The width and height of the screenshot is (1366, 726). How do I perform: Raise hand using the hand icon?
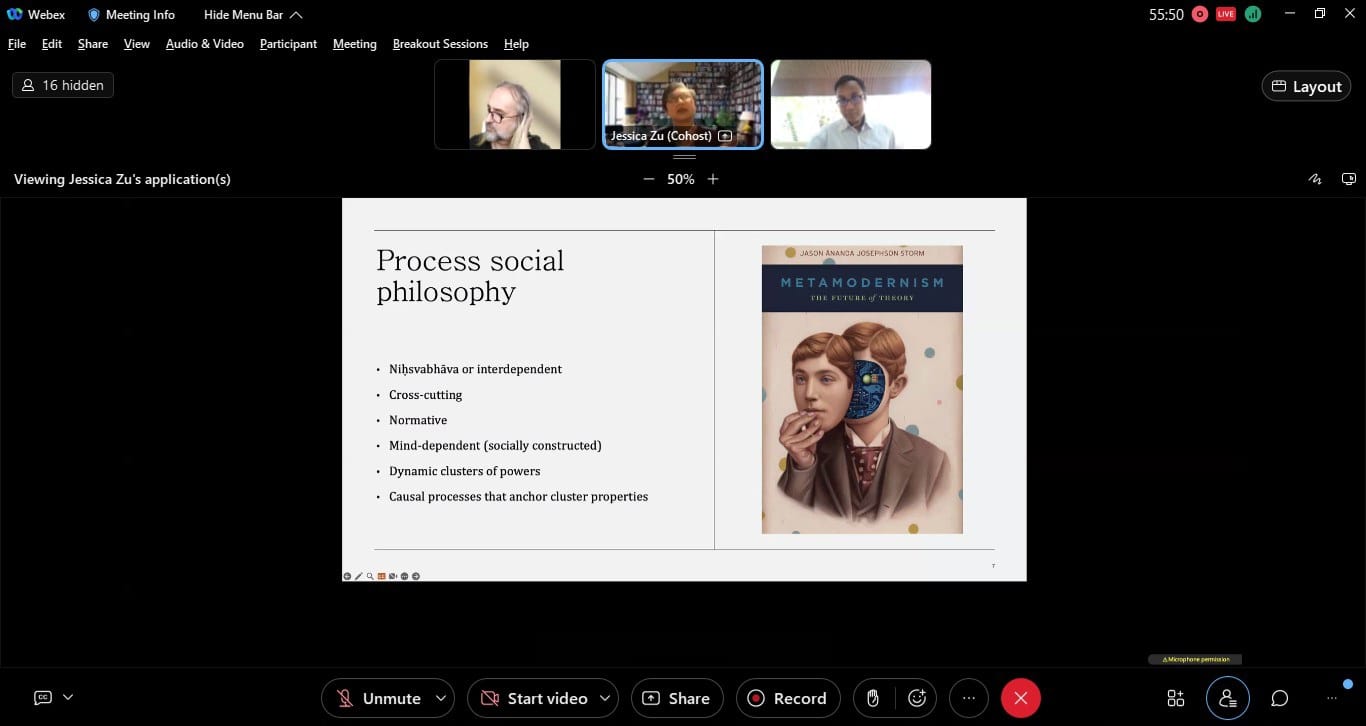(873, 698)
